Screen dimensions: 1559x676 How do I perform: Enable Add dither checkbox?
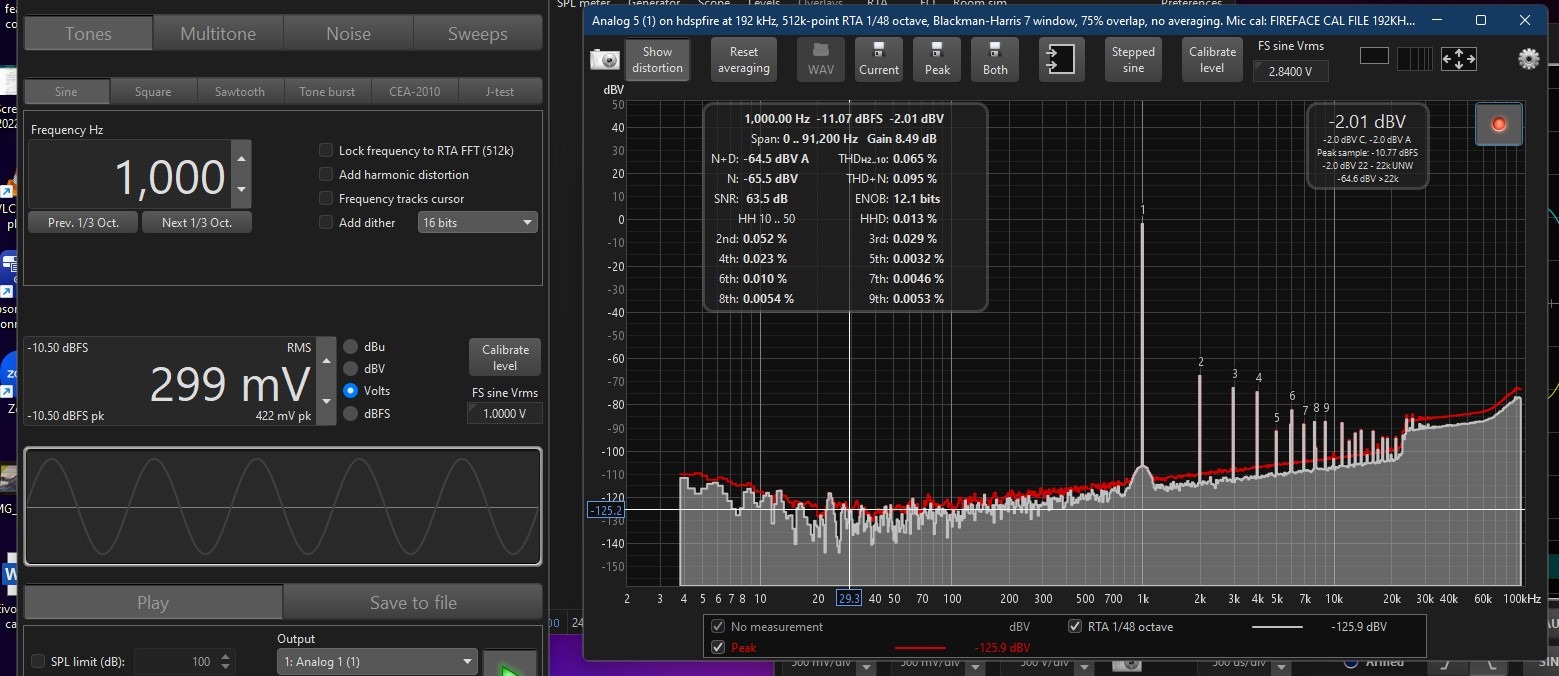(326, 222)
